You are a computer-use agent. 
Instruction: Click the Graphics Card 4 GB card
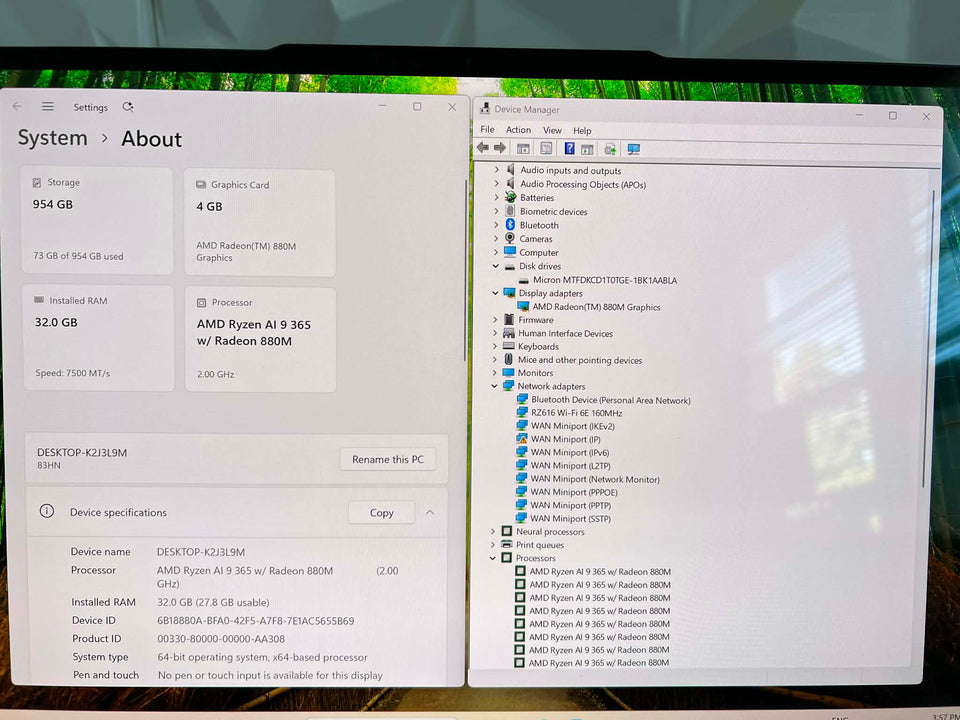(x=260, y=222)
